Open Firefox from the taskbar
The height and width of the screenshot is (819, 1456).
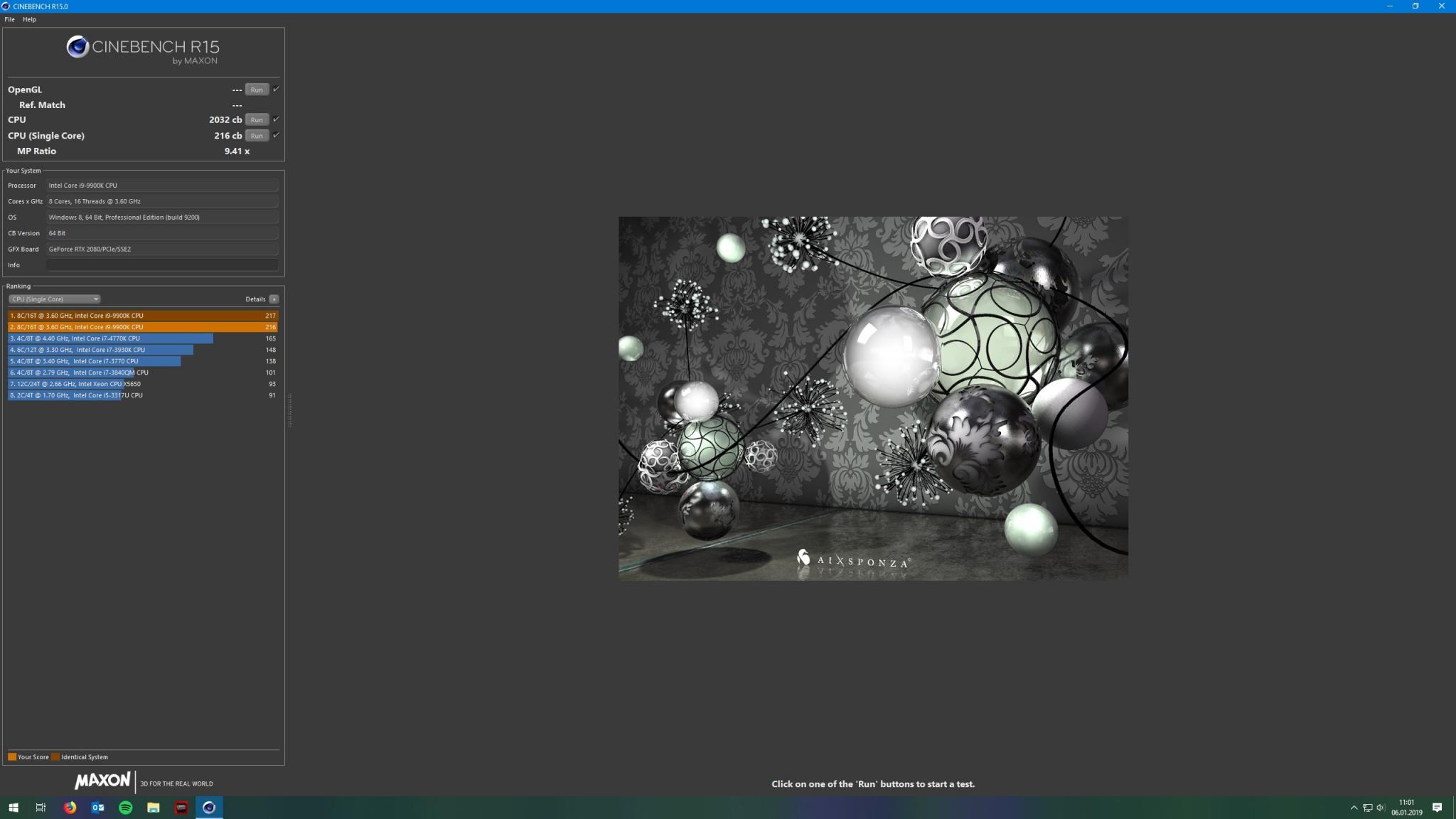70,808
